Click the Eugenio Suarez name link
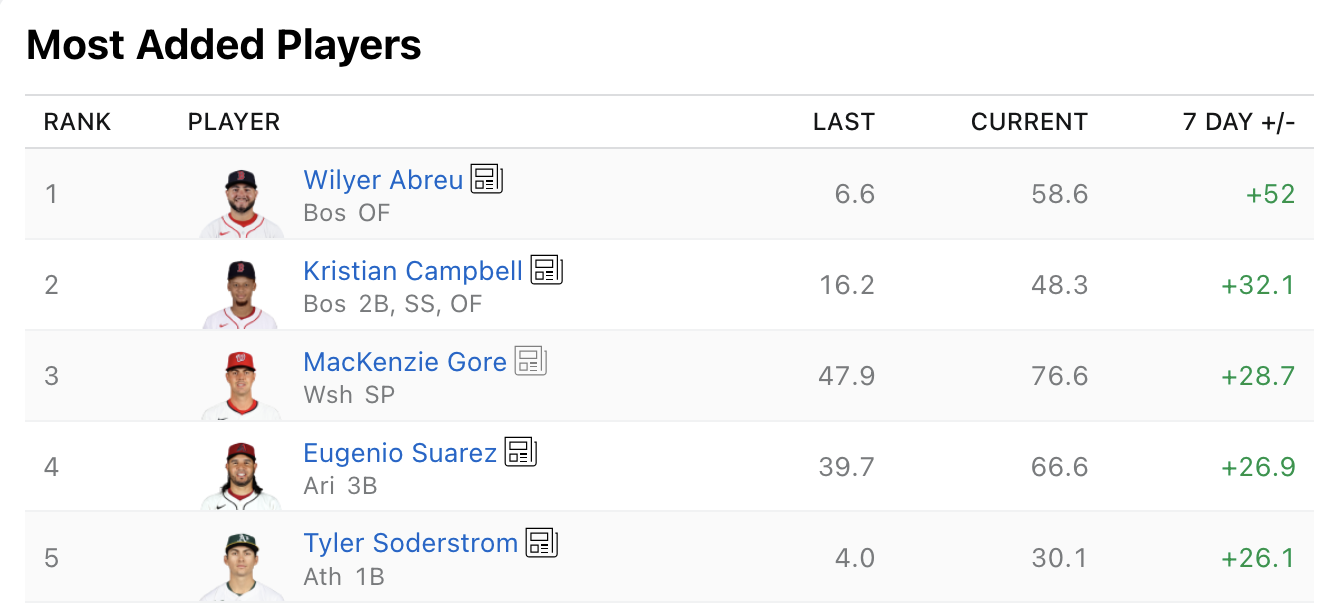 pos(399,453)
